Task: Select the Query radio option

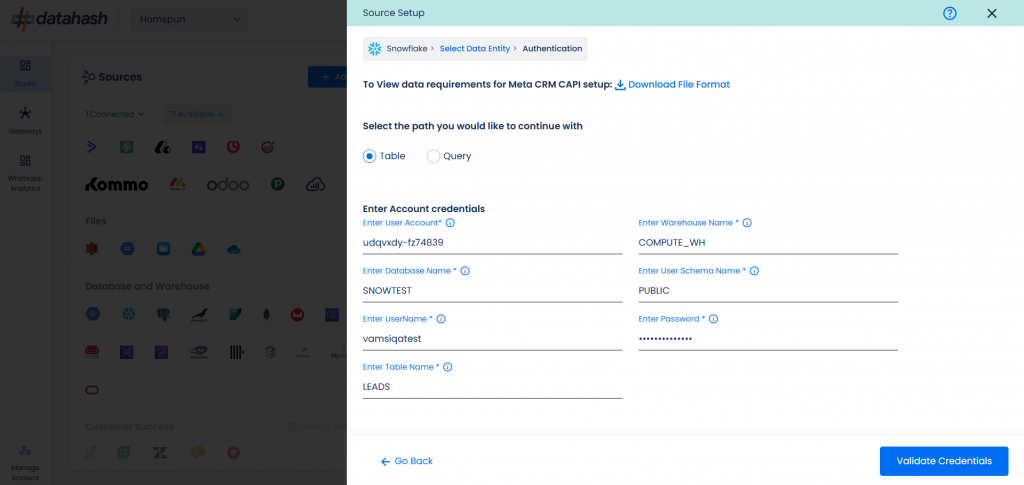Action: [433, 156]
